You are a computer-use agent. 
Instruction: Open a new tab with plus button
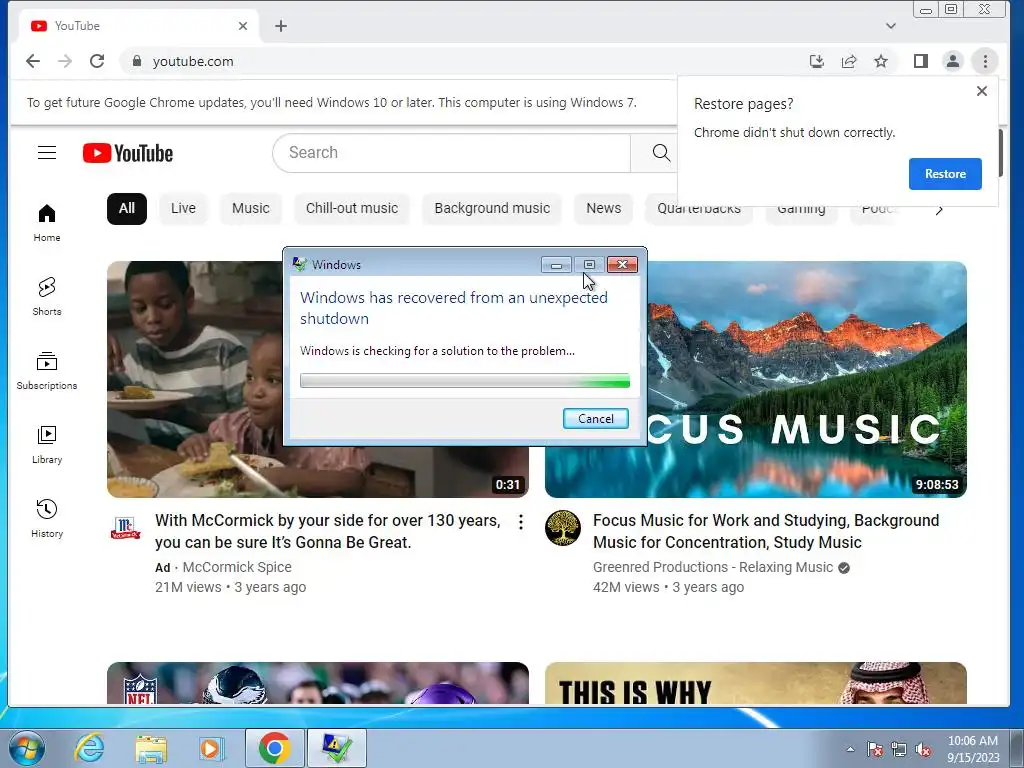[281, 26]
